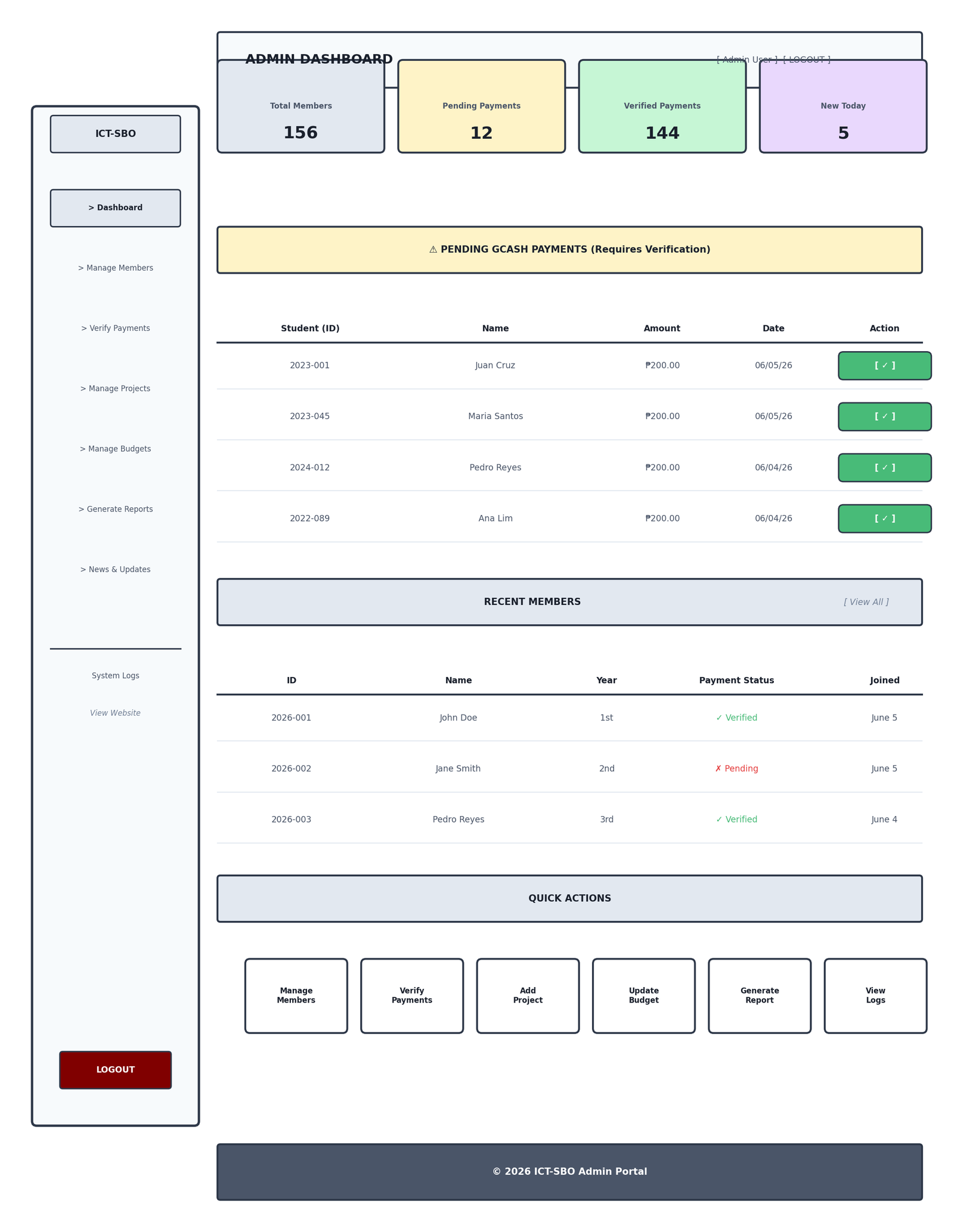Go to Verify Payments sidebar item

click(115, 328)
